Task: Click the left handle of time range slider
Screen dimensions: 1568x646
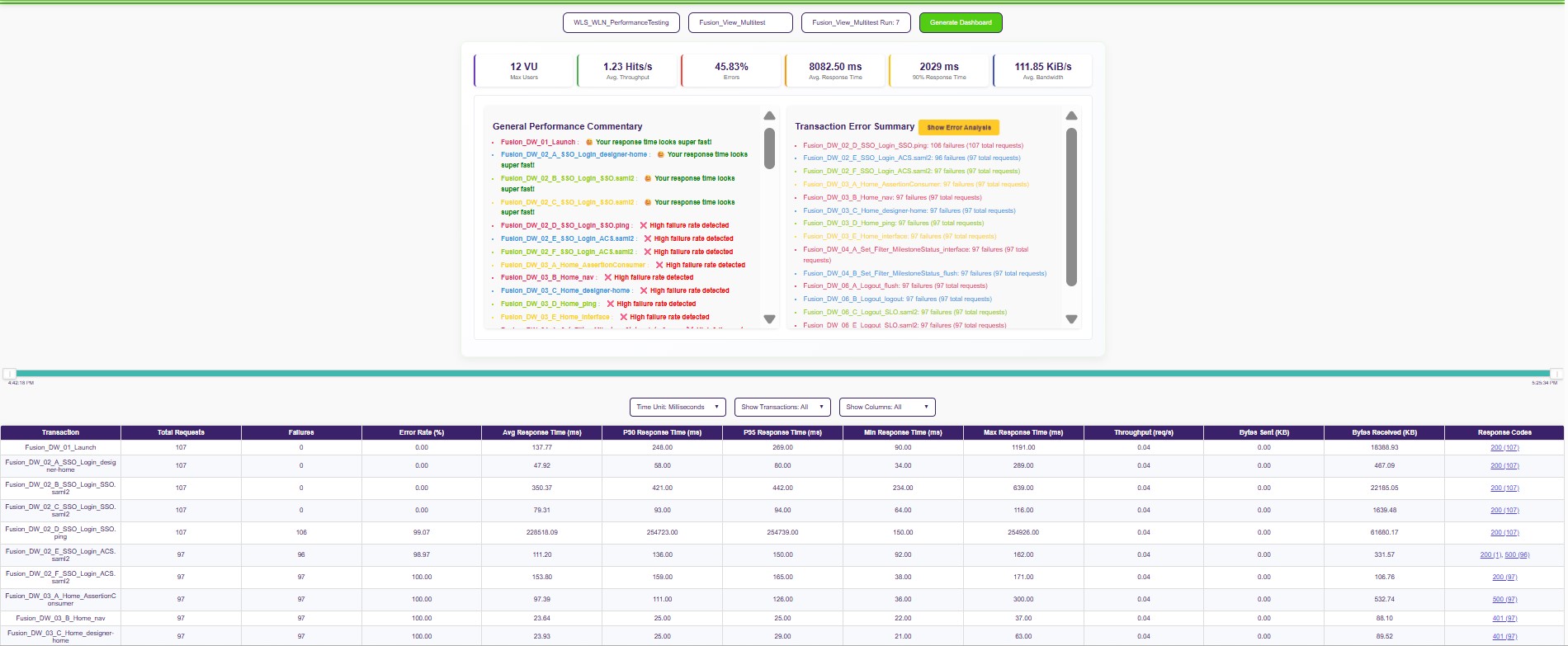Action: tap(10, 374)
